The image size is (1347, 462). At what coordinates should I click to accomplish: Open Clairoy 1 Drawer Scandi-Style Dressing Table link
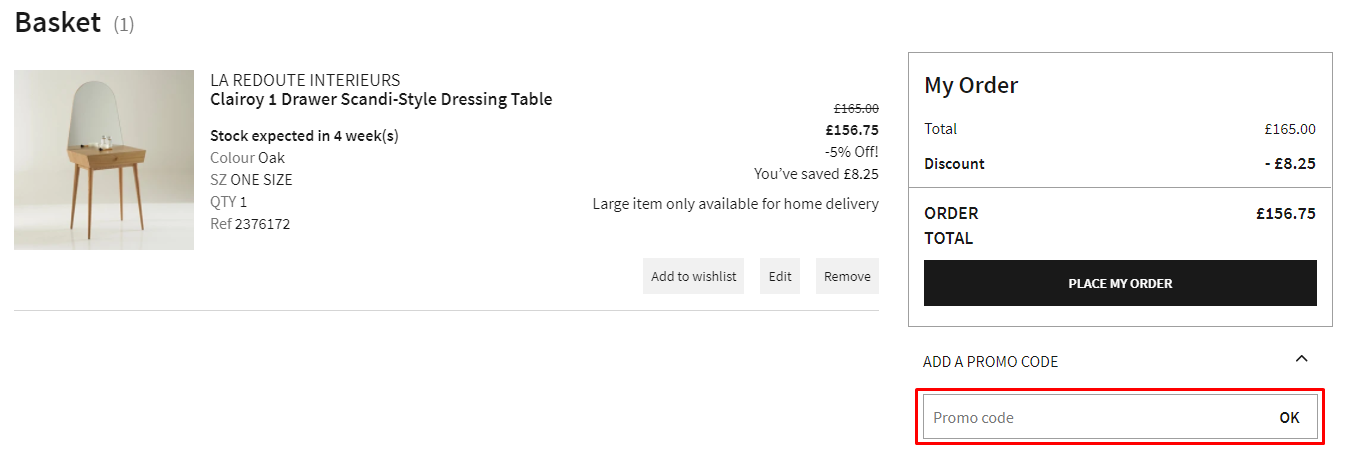(x=381, y=99)
